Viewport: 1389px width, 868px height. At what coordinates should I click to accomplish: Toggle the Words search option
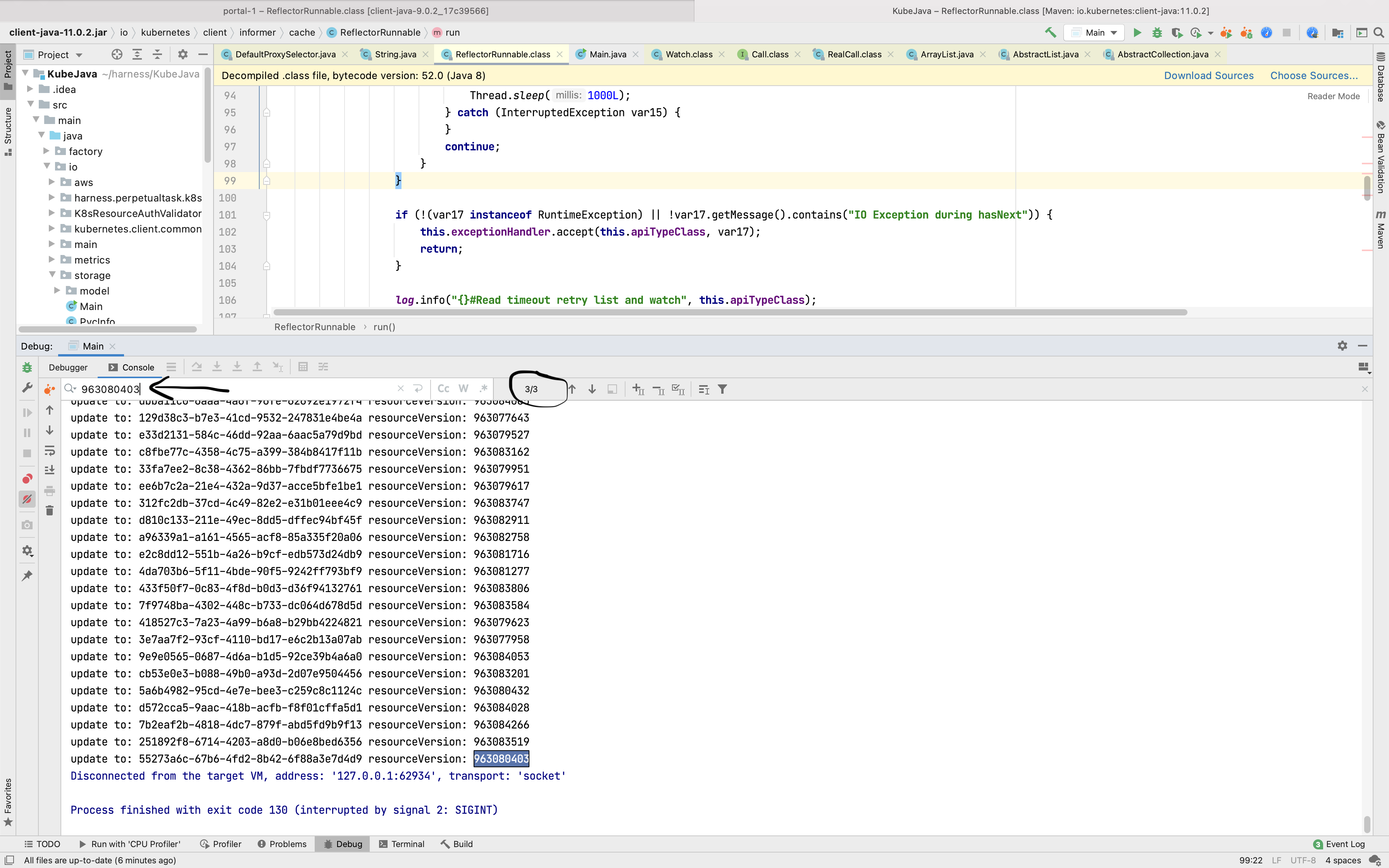point(463,389)
